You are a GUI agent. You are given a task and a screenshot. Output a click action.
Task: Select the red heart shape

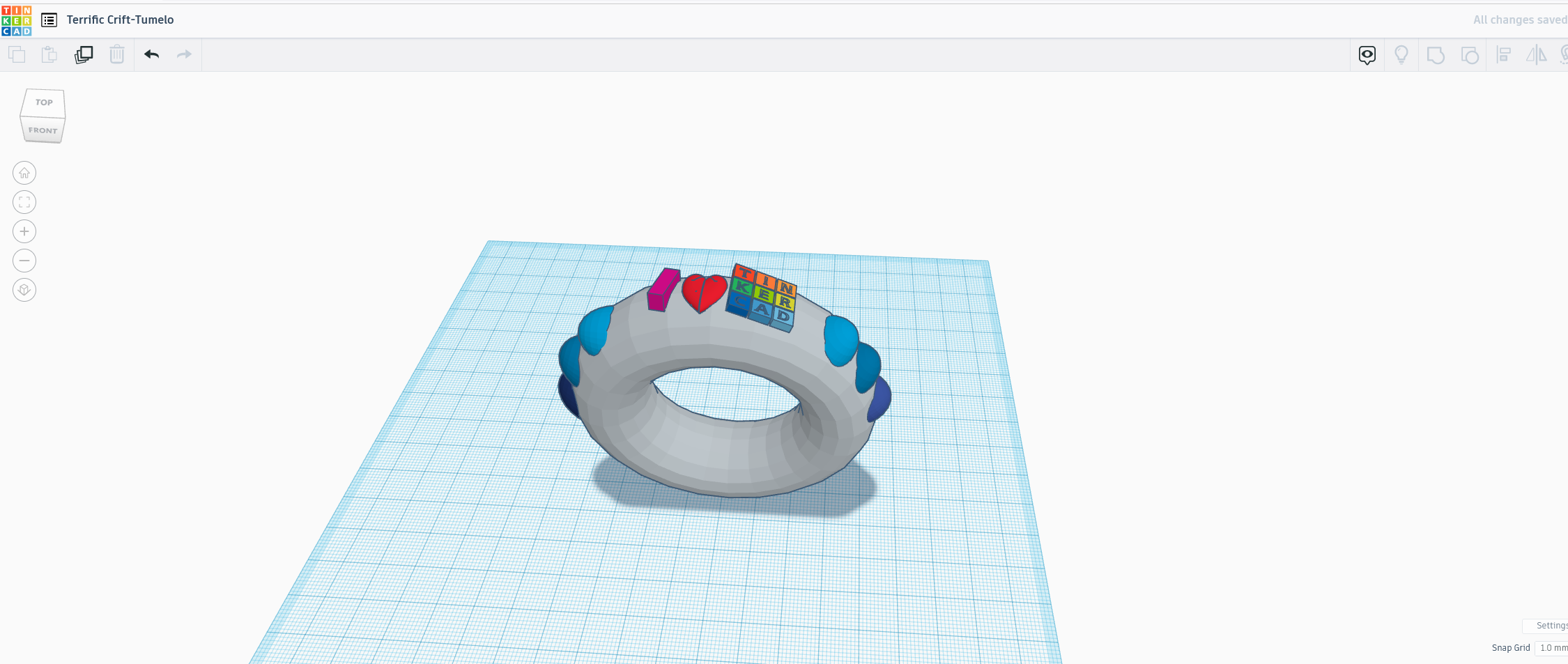704,293
